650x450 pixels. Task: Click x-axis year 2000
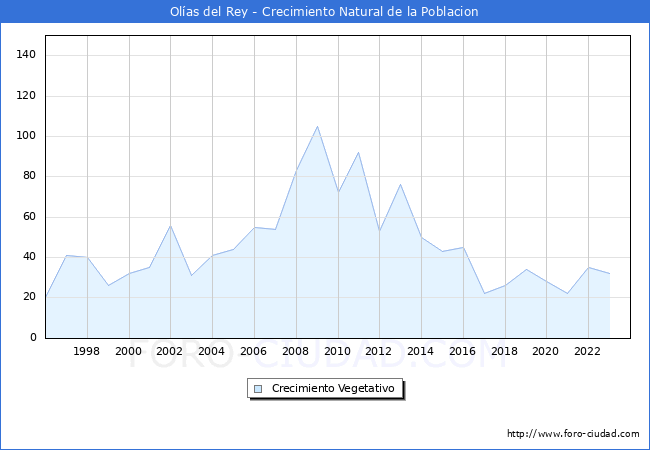tap(129, 351)
